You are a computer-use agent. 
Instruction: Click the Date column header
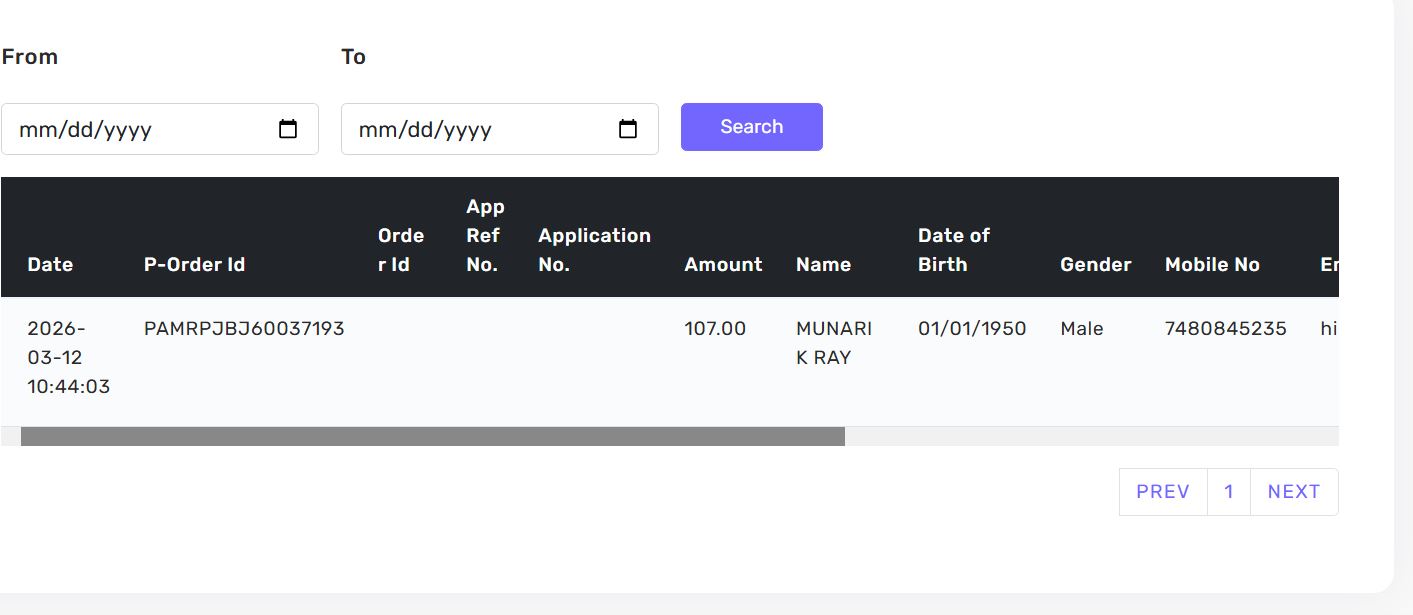tap(50, 264)
